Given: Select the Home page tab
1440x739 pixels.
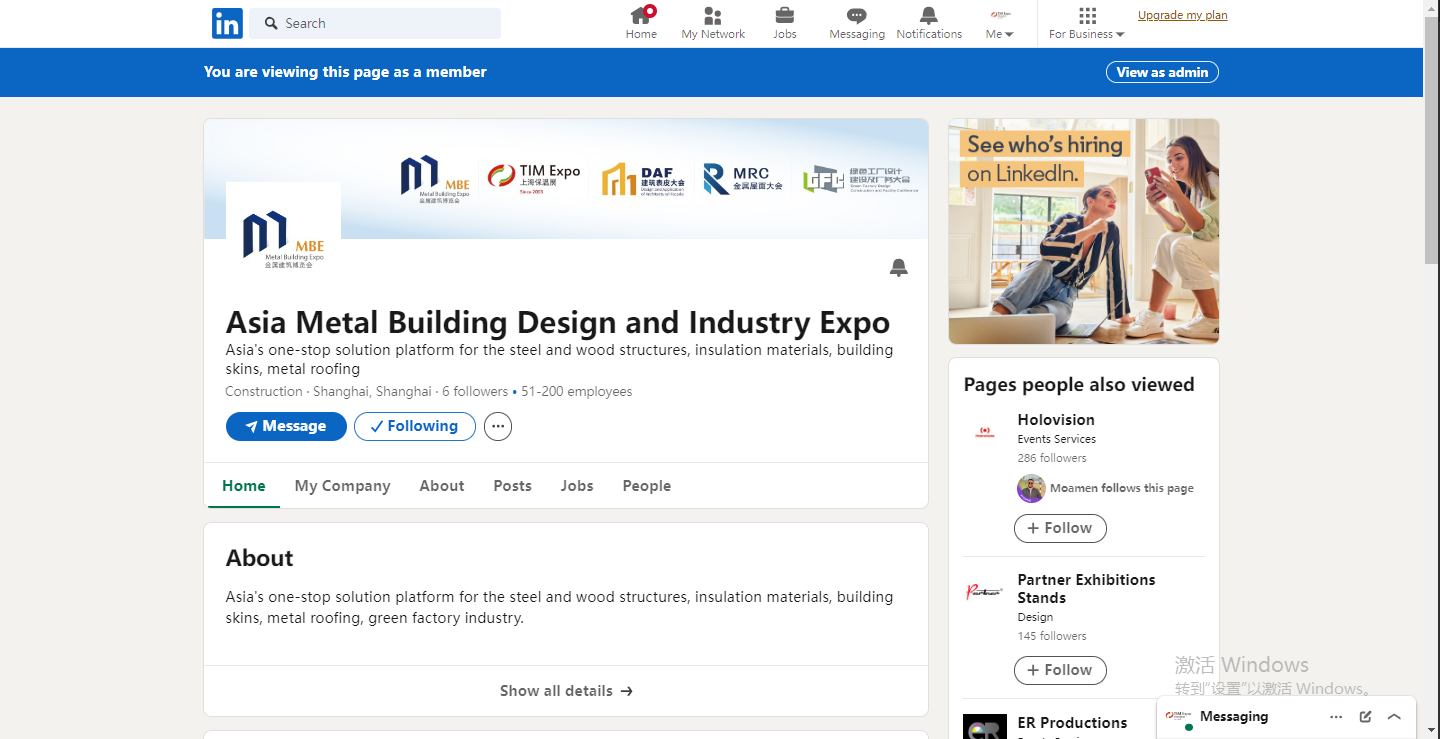Looking at the screenshot, I should click(x=244, y=486).
